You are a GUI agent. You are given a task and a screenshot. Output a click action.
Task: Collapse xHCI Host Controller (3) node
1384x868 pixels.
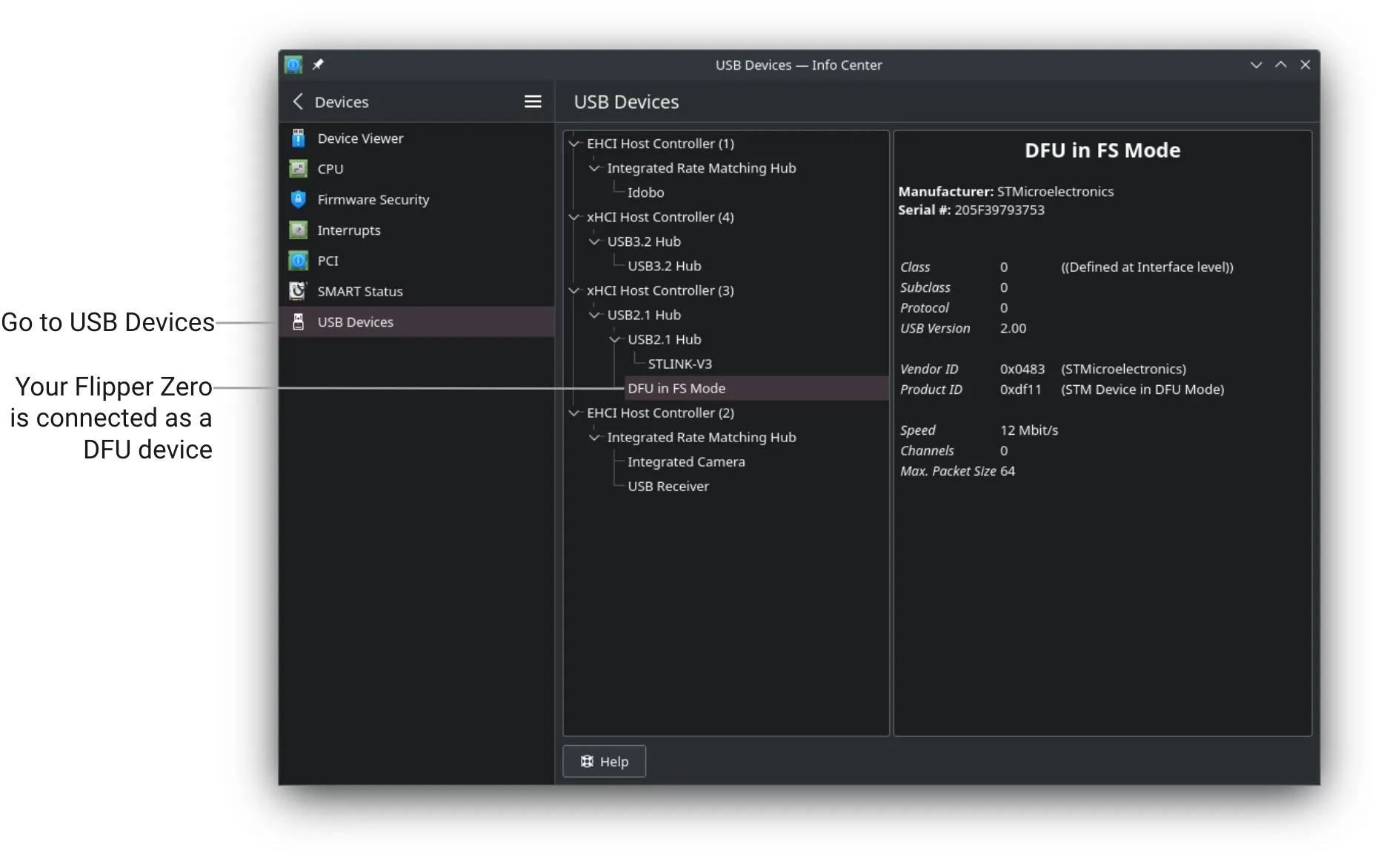pos(573,290)
